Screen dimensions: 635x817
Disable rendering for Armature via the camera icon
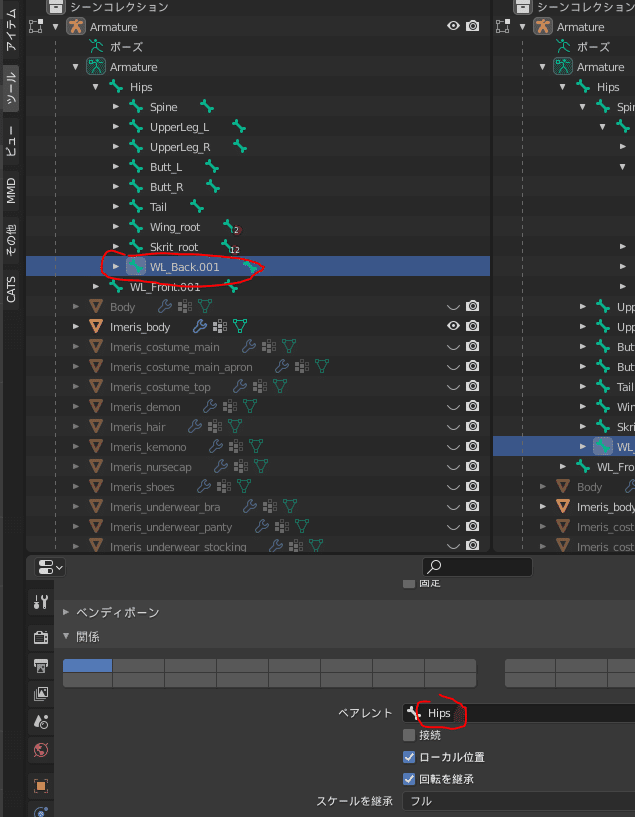(x=472, y=26)
